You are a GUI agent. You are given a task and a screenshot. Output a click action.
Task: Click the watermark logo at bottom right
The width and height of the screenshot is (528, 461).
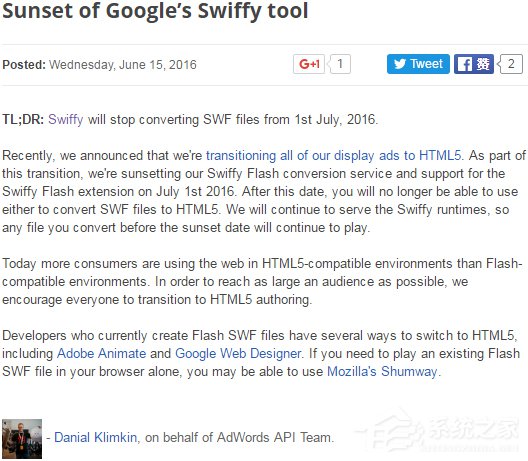point(439,433)
